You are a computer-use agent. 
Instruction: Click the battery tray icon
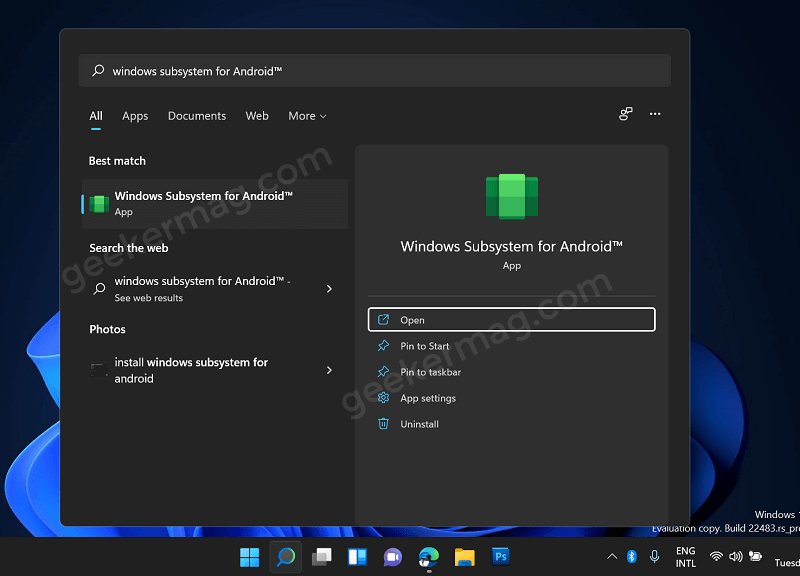click(x=755, y=557)
